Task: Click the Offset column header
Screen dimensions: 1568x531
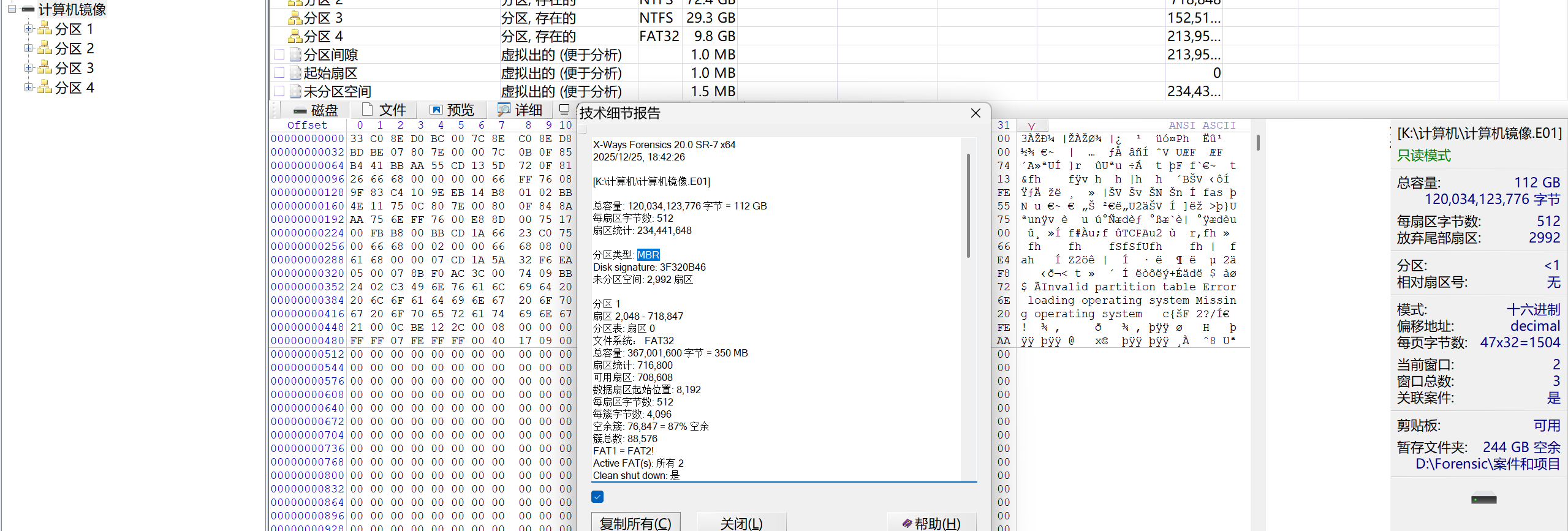Action: click(307, 125)
